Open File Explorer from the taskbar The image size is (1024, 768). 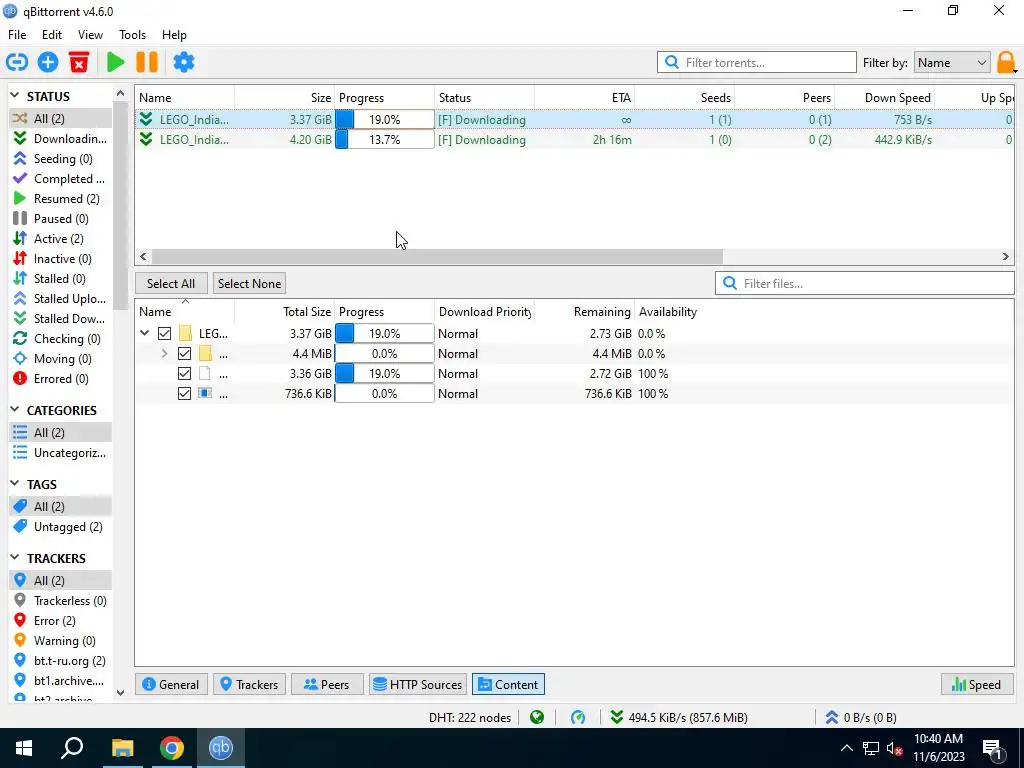122,748
